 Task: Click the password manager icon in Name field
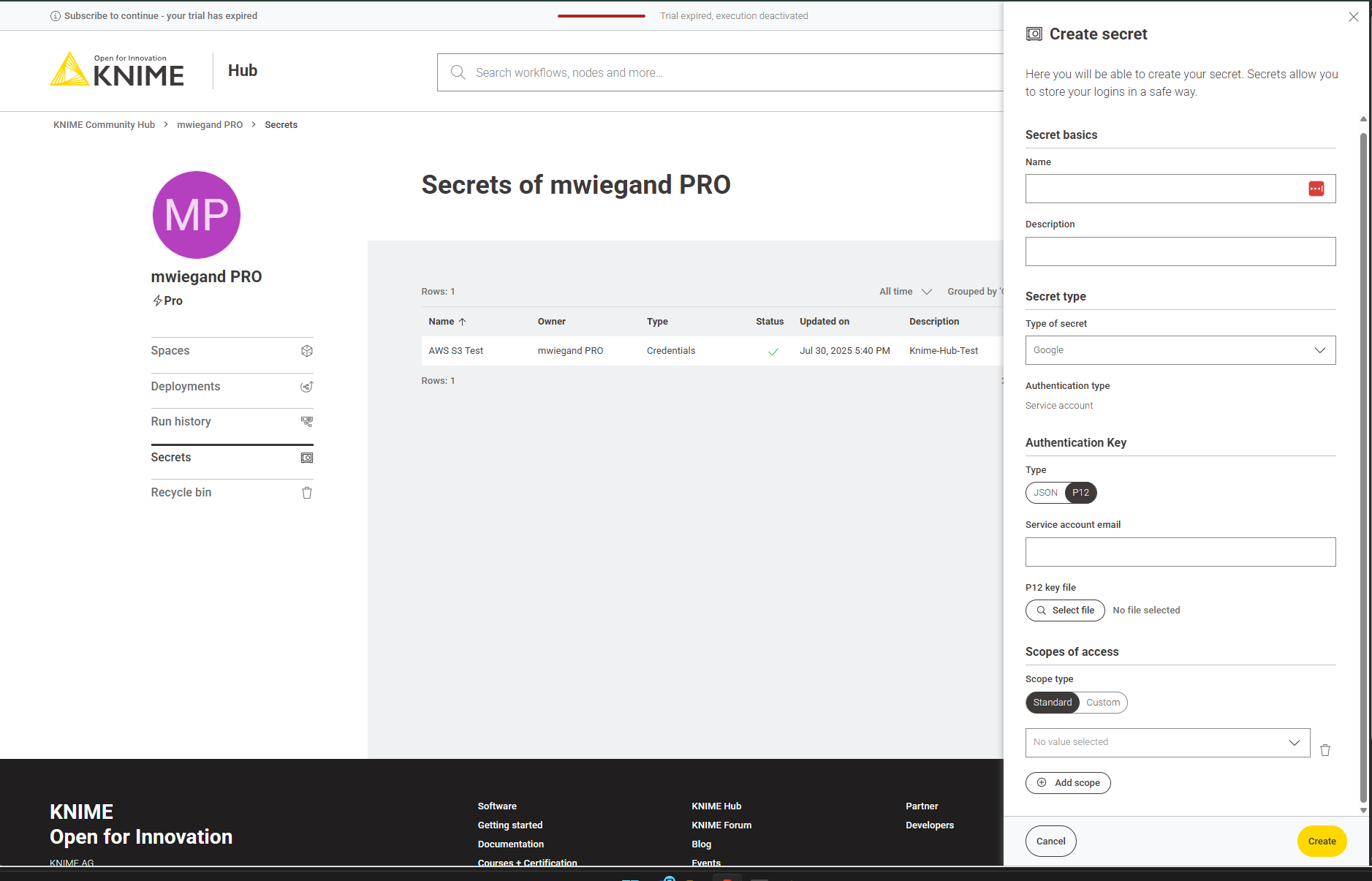pos(1316,189)
